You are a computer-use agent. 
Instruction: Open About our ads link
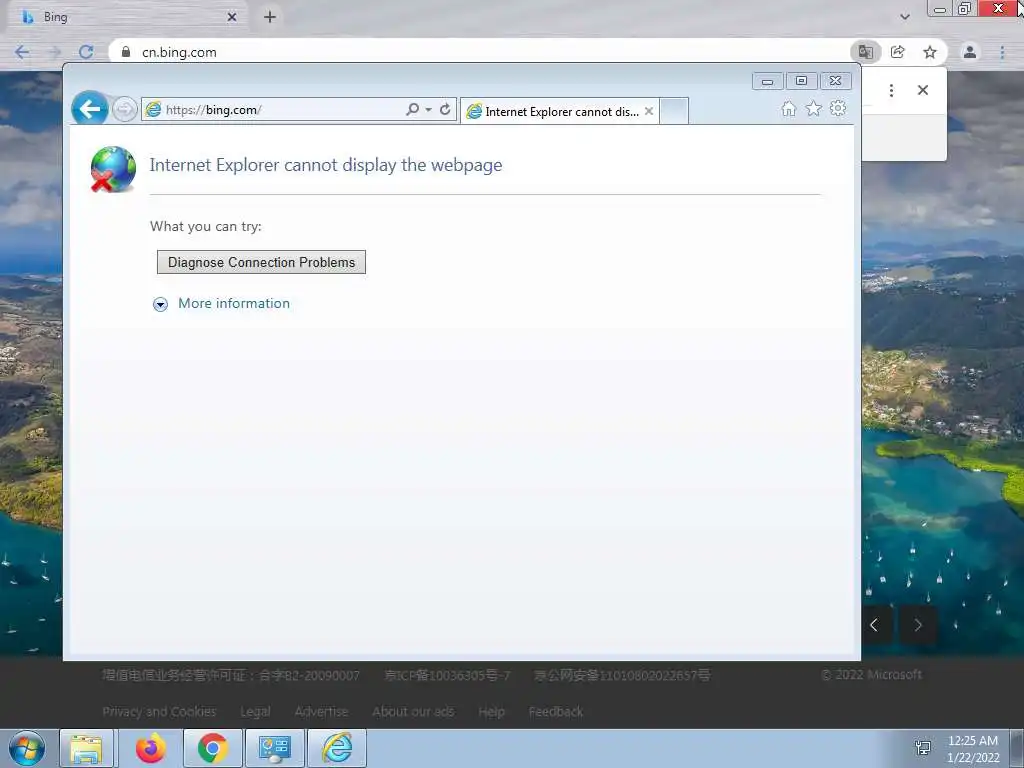(x=413, y=711)
